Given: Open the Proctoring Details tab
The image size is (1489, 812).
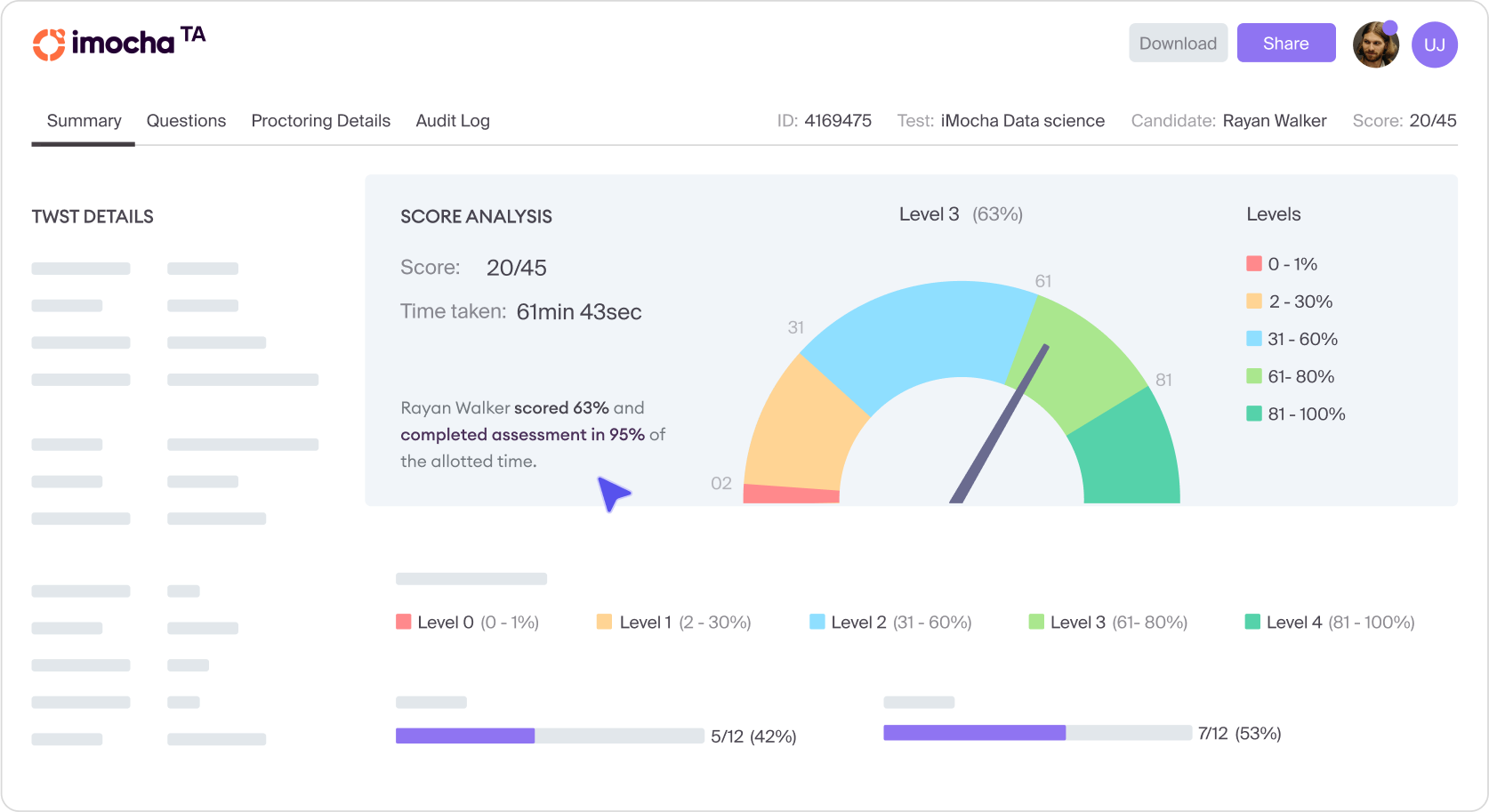Looking at the screenshot, I should [x=320, y=121].
